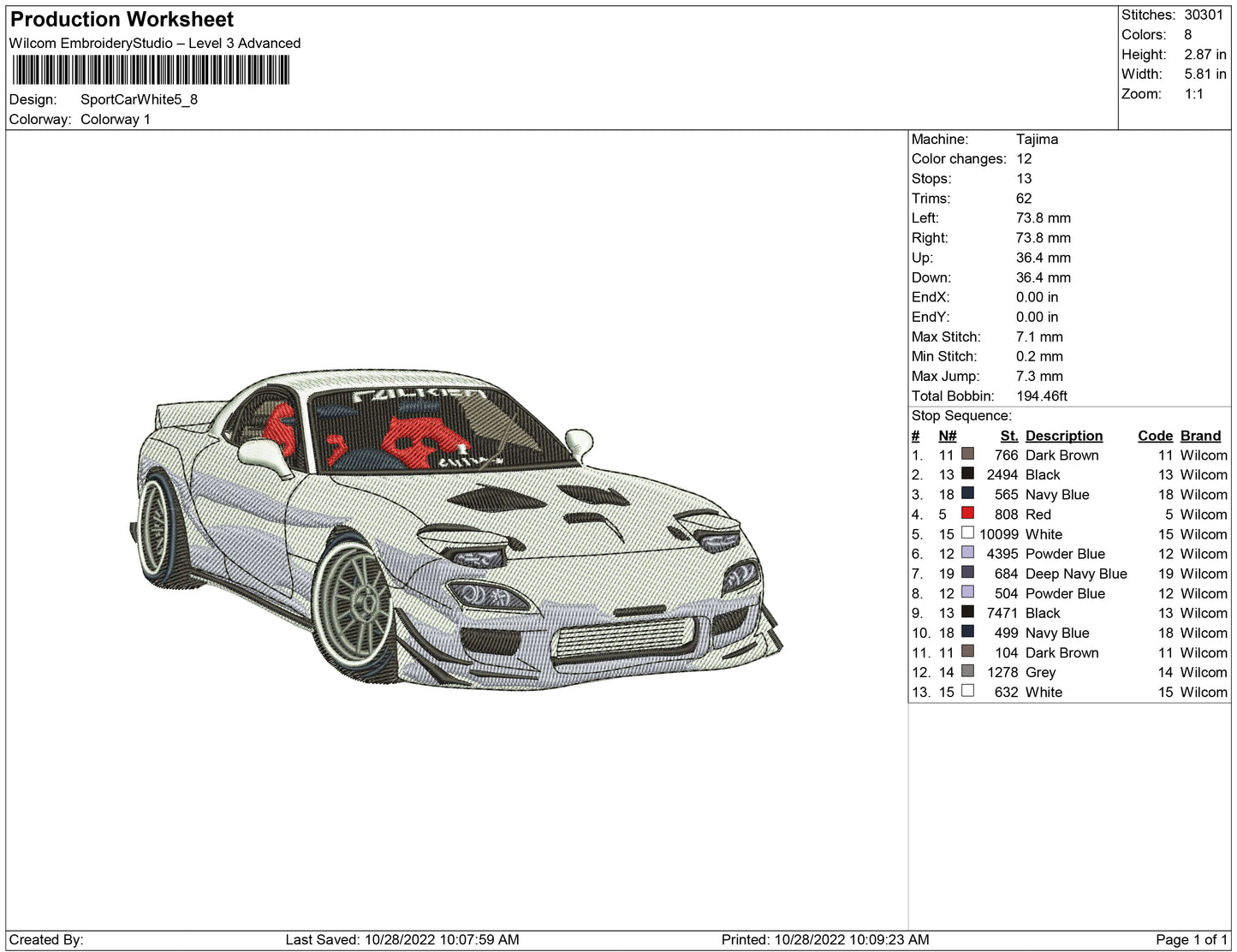Click the Stitches count 30301
The height and width of the screenshot is (952, 1237).
[x=1204, y=15]
